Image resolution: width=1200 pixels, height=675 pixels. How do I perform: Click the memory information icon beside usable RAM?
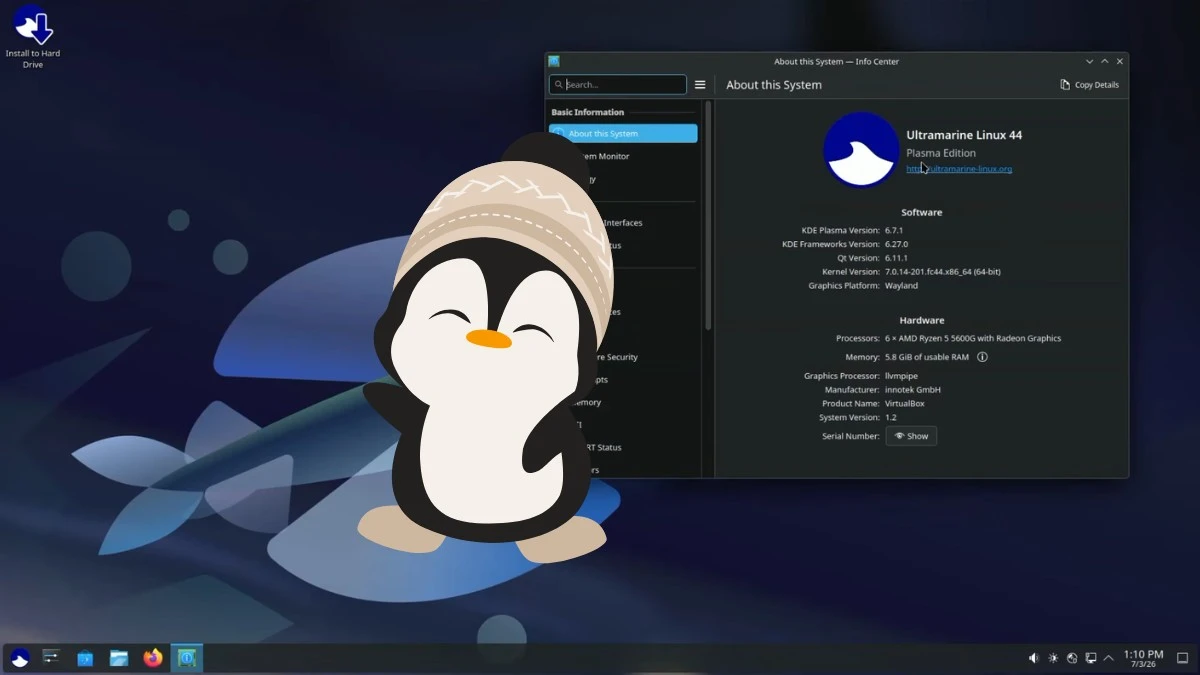(982, 357)
